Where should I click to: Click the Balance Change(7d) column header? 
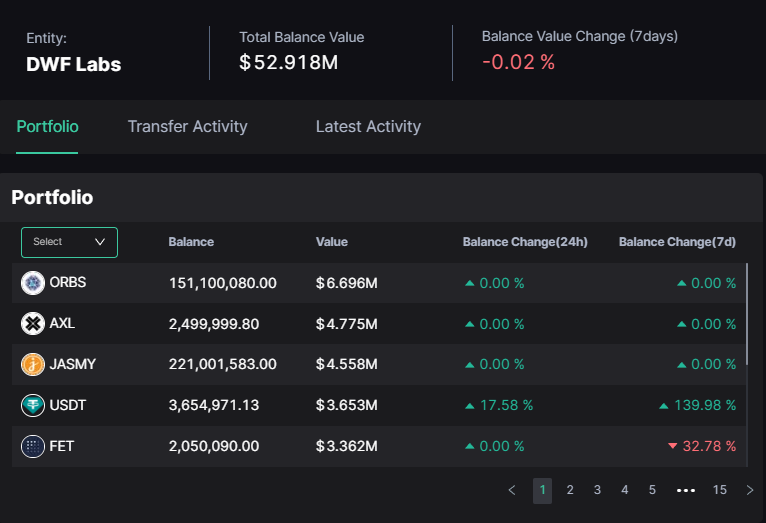pos(677,242)
